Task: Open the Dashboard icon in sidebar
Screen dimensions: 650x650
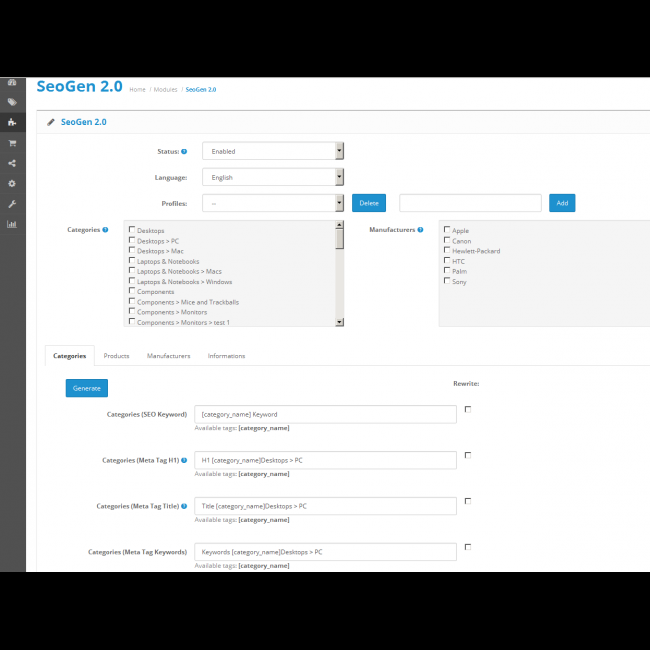Action: (x=12, y=82)
